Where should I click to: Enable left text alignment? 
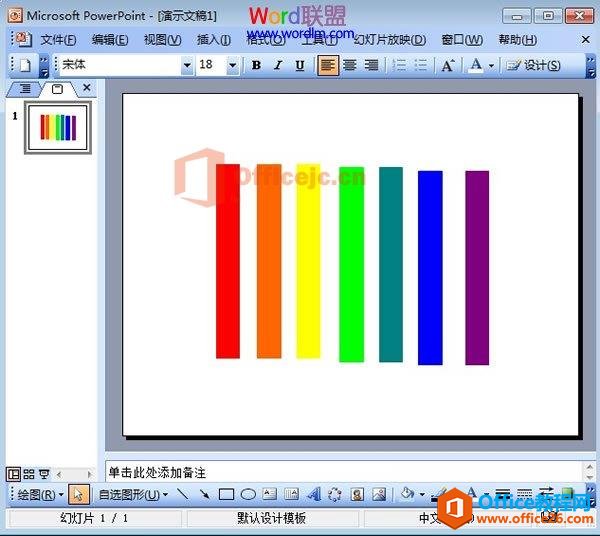pyautogui.click(x=328, y=65)
